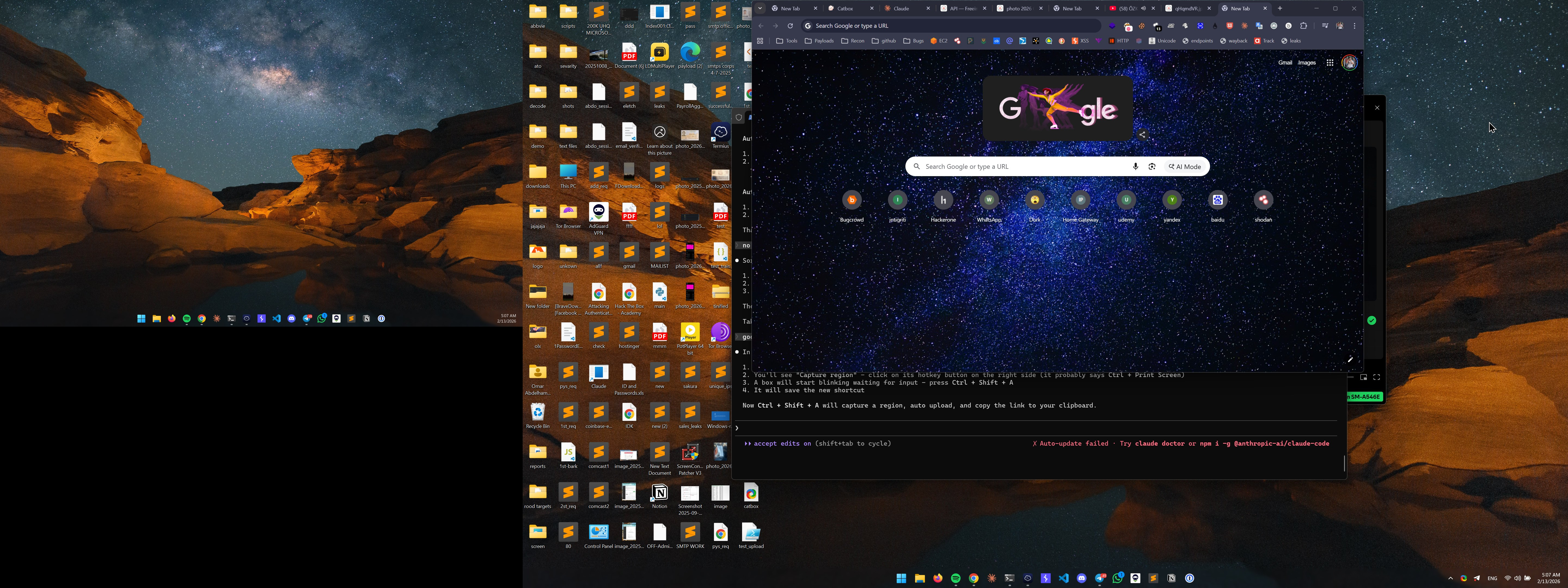Expand the tab search dropdown

coord(760,8)
